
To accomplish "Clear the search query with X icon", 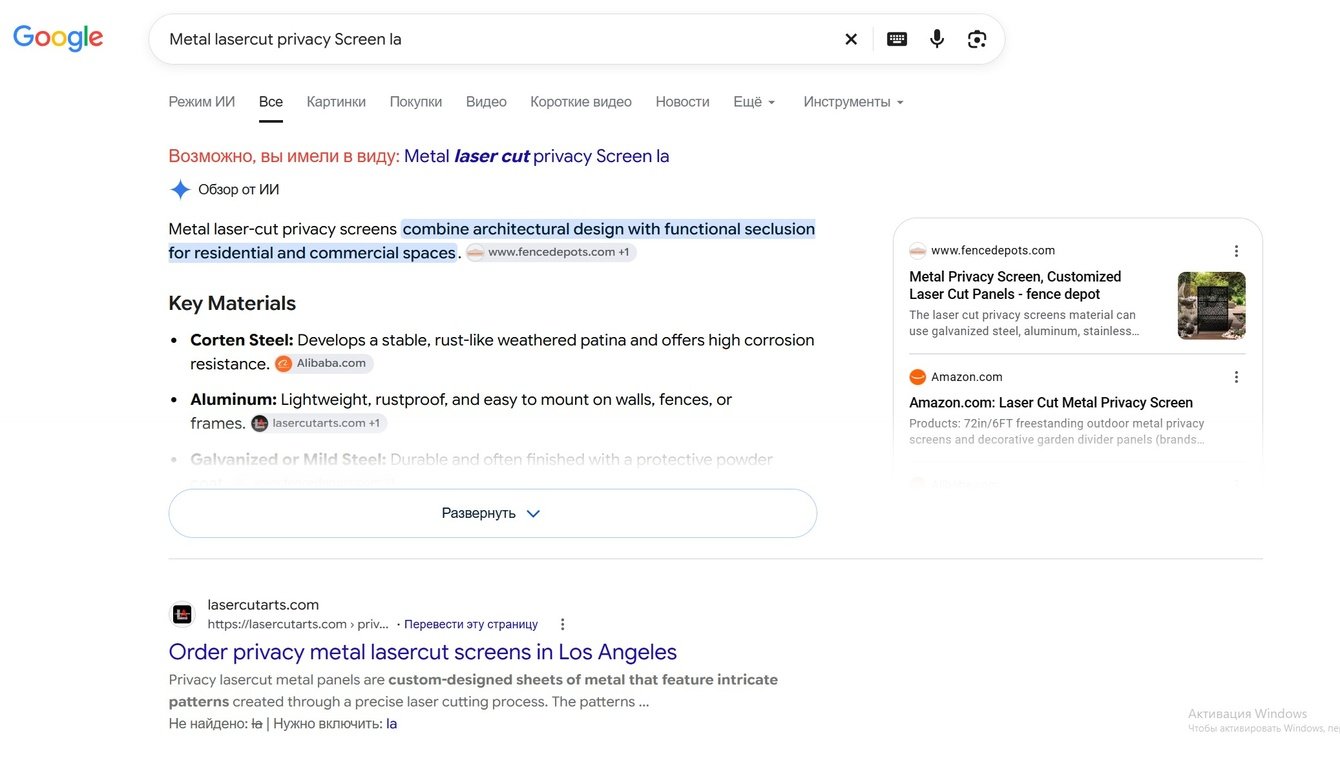I will coord(851,39).
